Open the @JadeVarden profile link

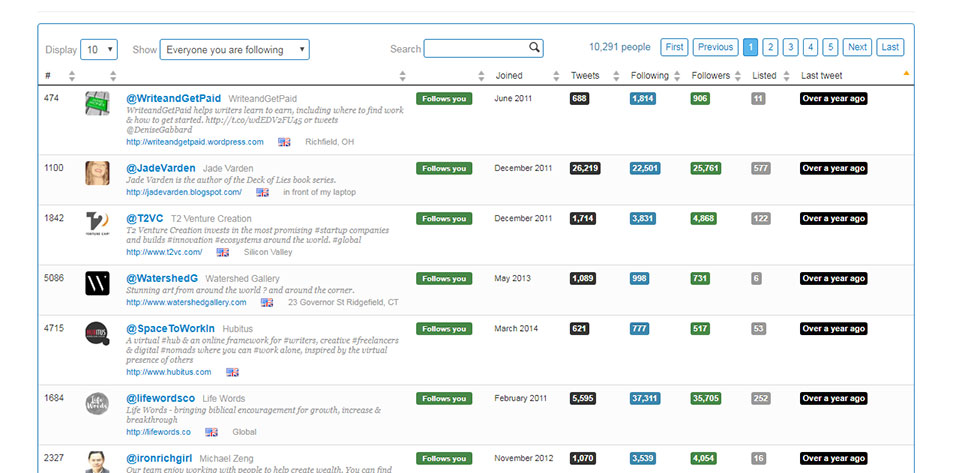pyautogui.click(x=161, y=168)
